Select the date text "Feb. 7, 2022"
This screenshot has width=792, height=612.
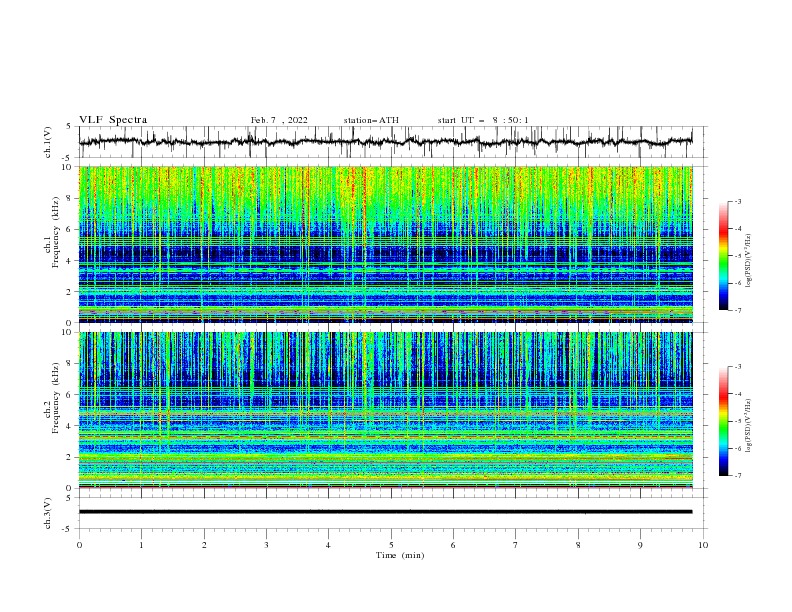click(279, 120)
